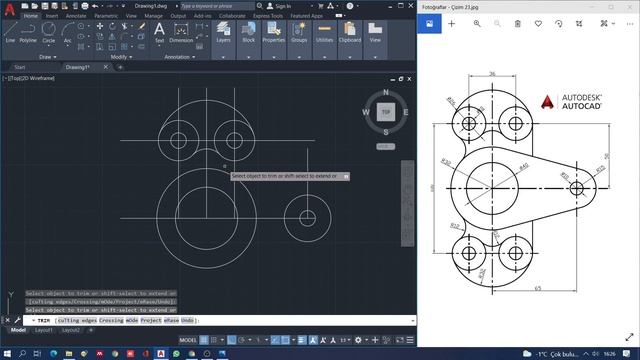Select the Circle tool
The image size is (640, 360).
49,32
